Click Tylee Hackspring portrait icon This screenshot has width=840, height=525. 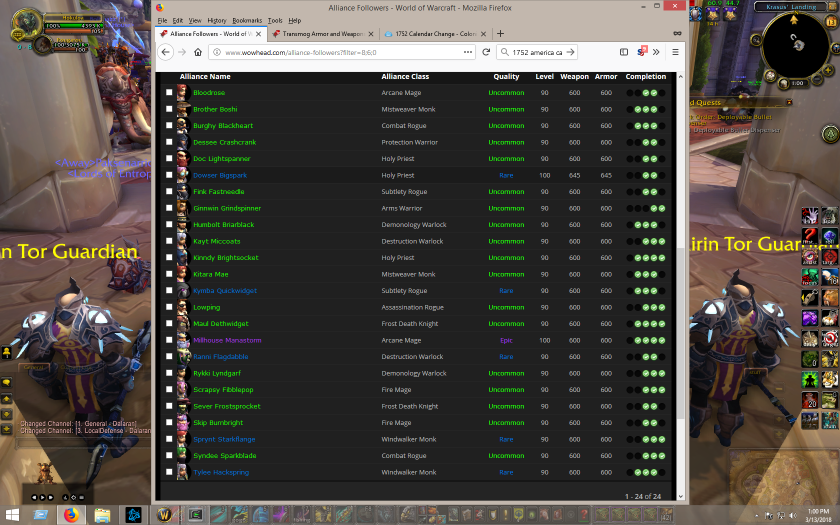pos(183,472)
